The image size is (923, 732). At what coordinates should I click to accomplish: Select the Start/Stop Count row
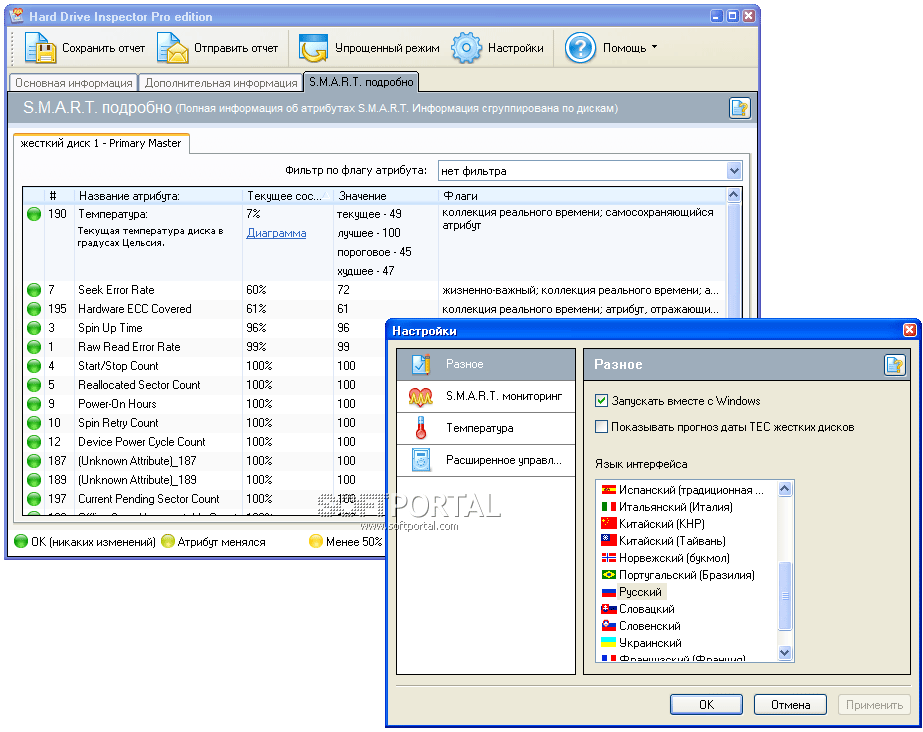point(204,366)
